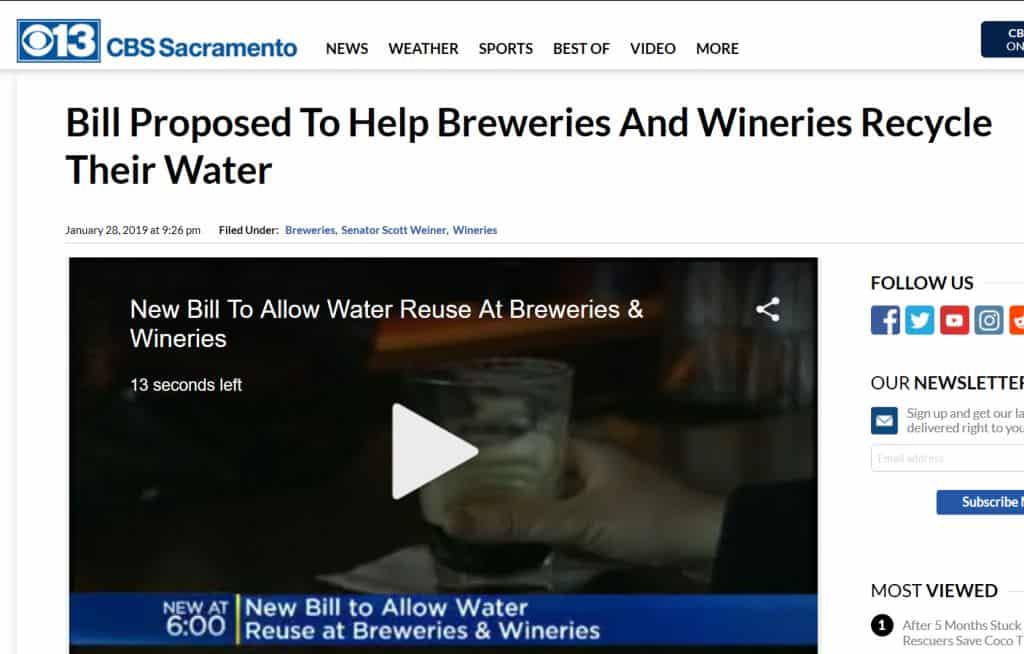Image resolution: width=1024 pixels, height=654 pixels.
Task: Click the newsletter envelope icon
Action: click(x=884, y=421)
